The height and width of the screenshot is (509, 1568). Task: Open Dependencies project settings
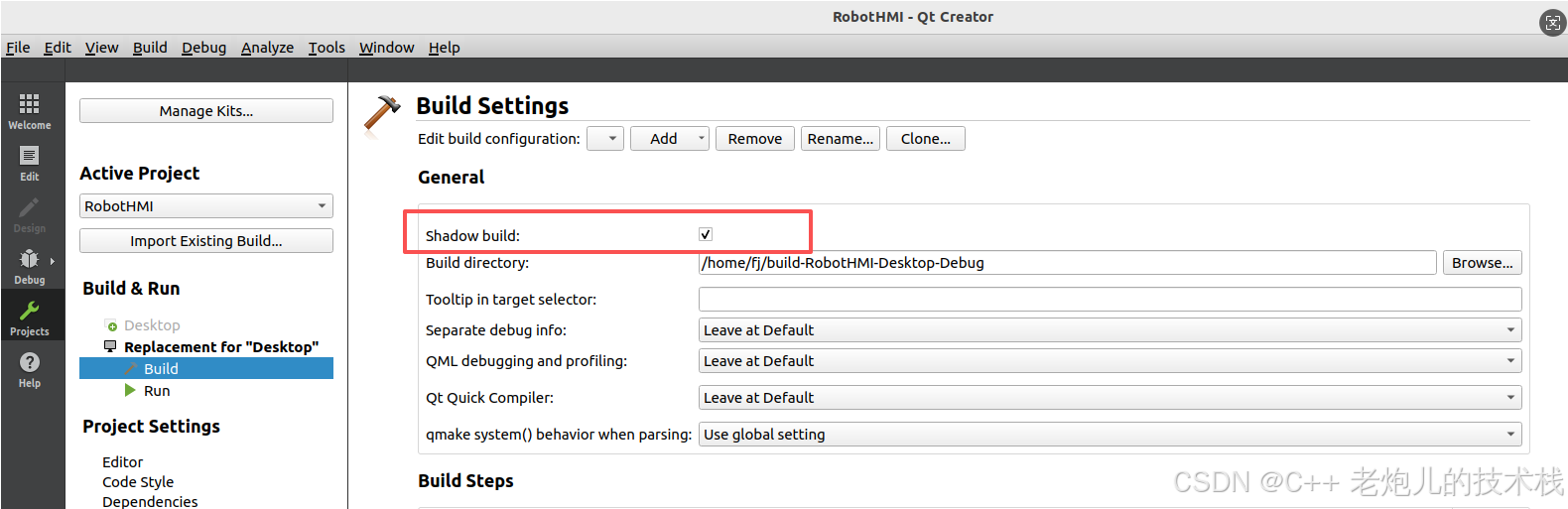pyautogui.click(x=150, y=502)
